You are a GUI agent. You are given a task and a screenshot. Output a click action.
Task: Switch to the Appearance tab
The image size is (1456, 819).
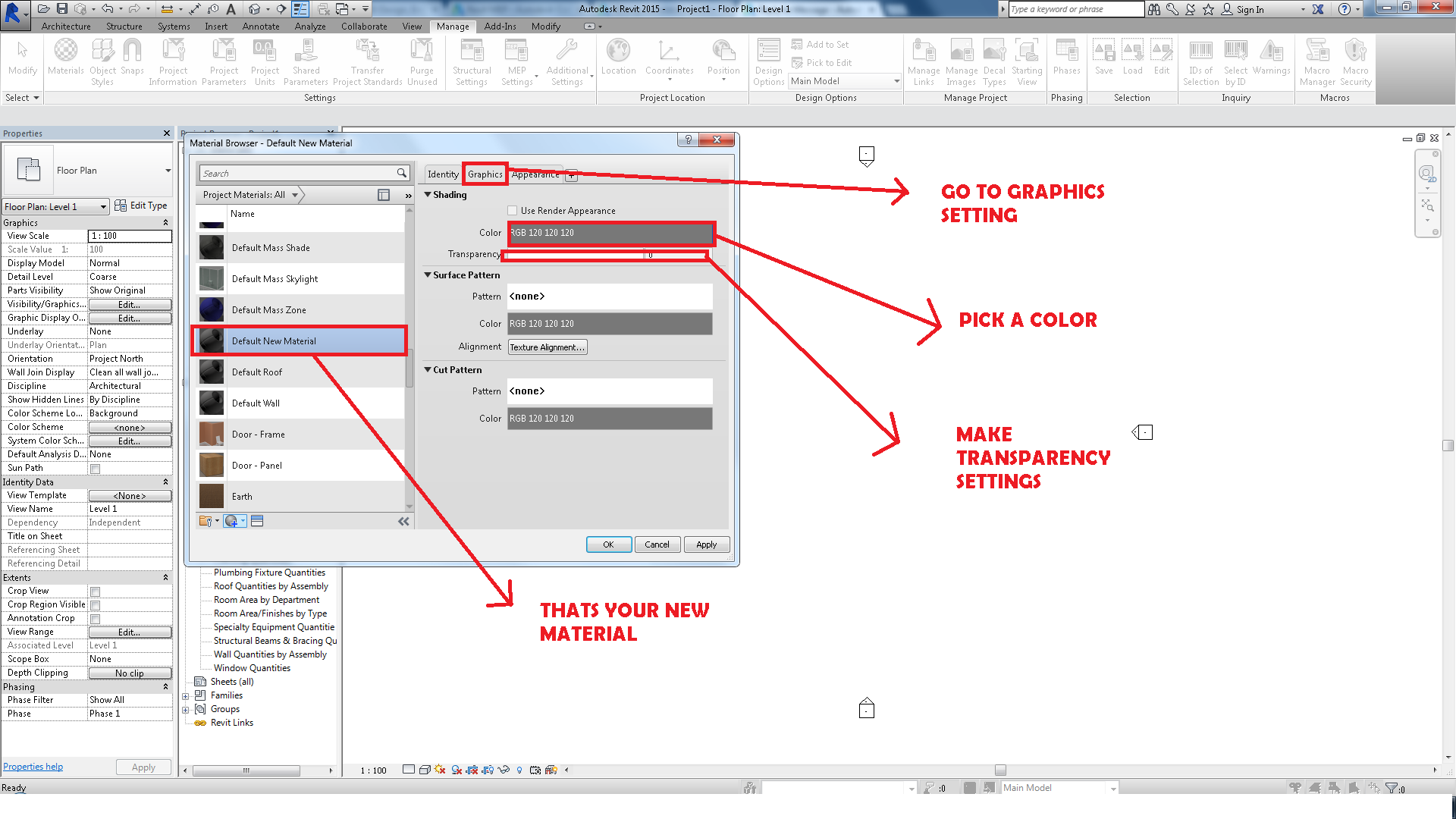(535, 174)
